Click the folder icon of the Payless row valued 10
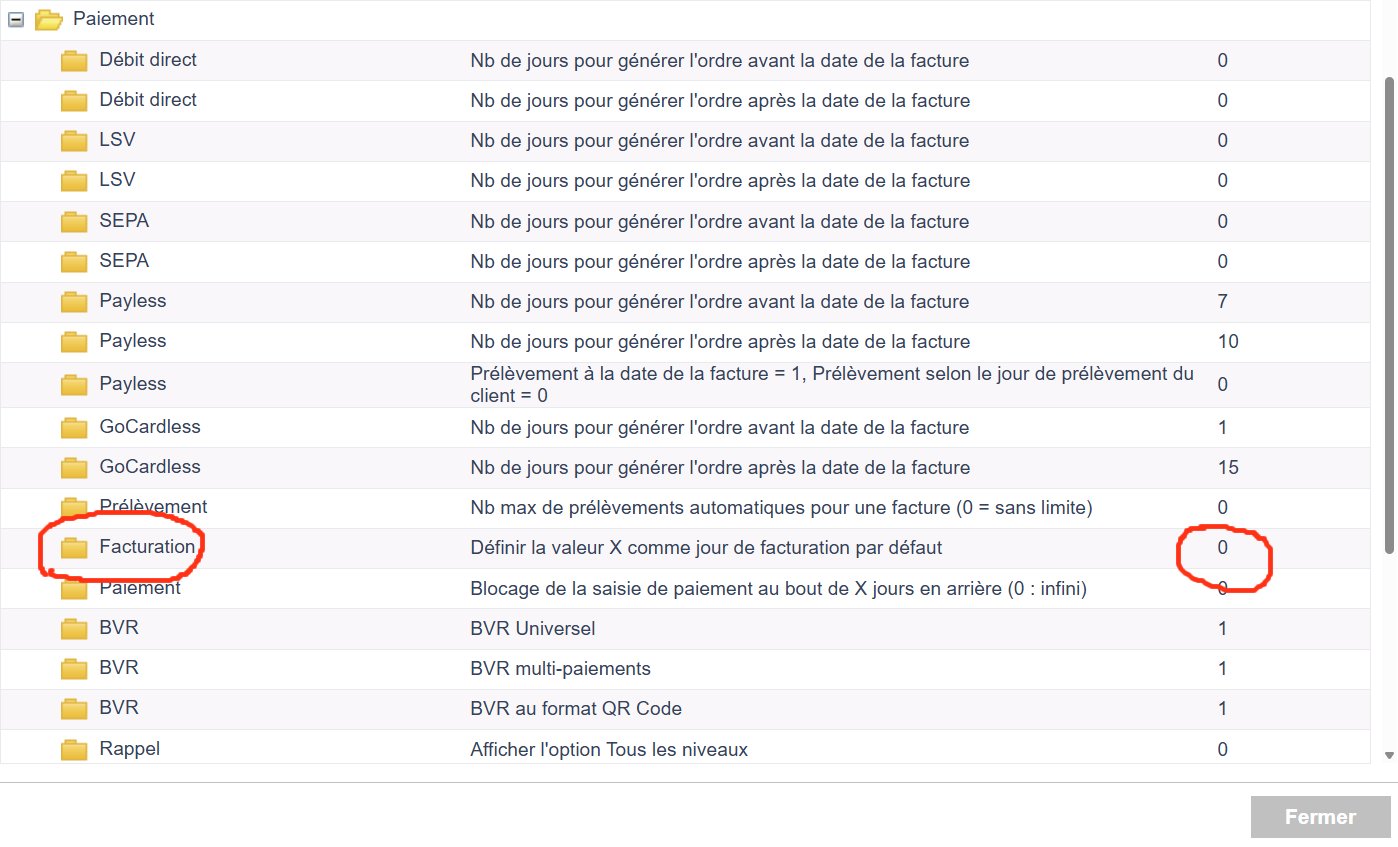This screenshot has height=847, width=1398. 74,341
